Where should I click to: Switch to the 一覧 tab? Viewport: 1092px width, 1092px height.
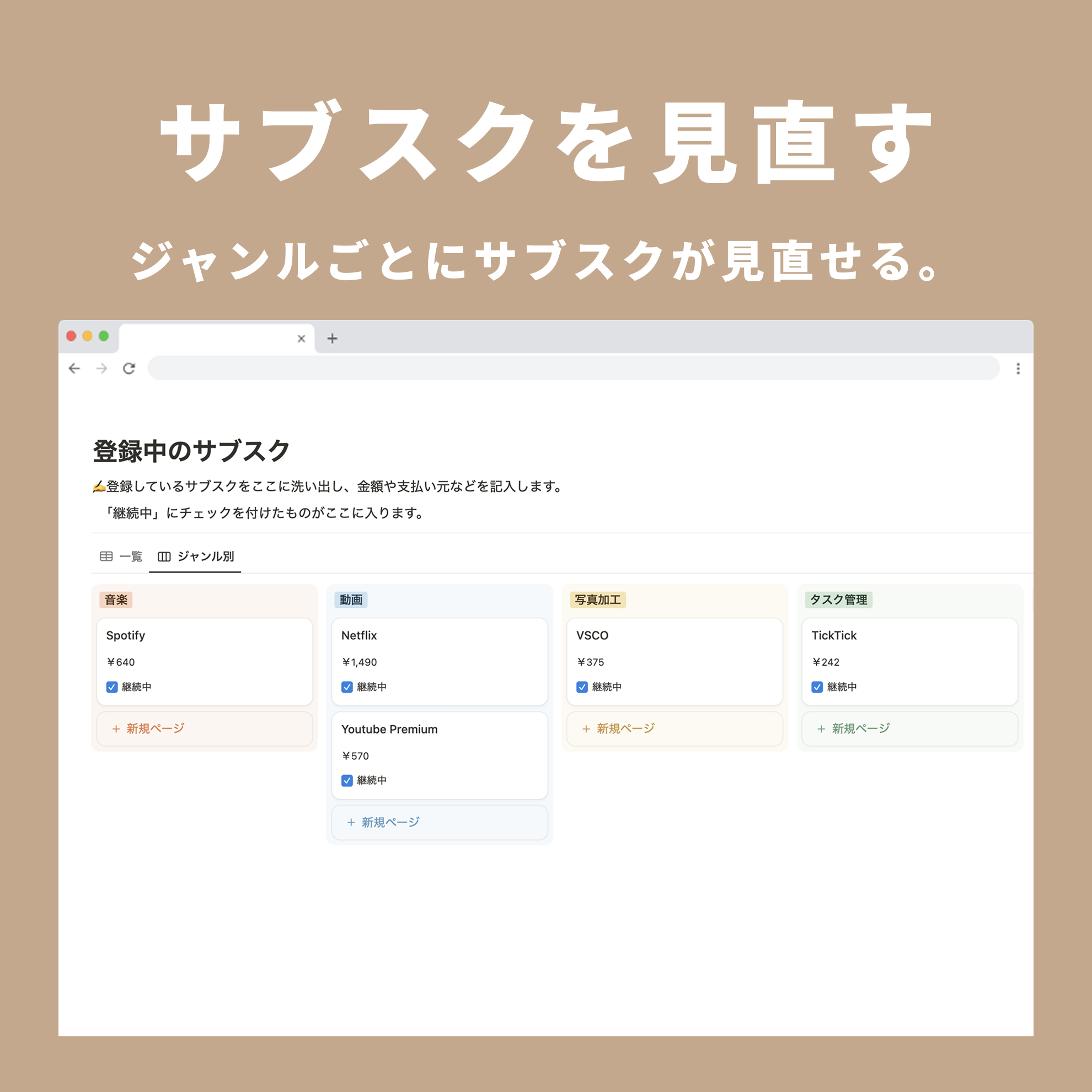pos(131,556)
